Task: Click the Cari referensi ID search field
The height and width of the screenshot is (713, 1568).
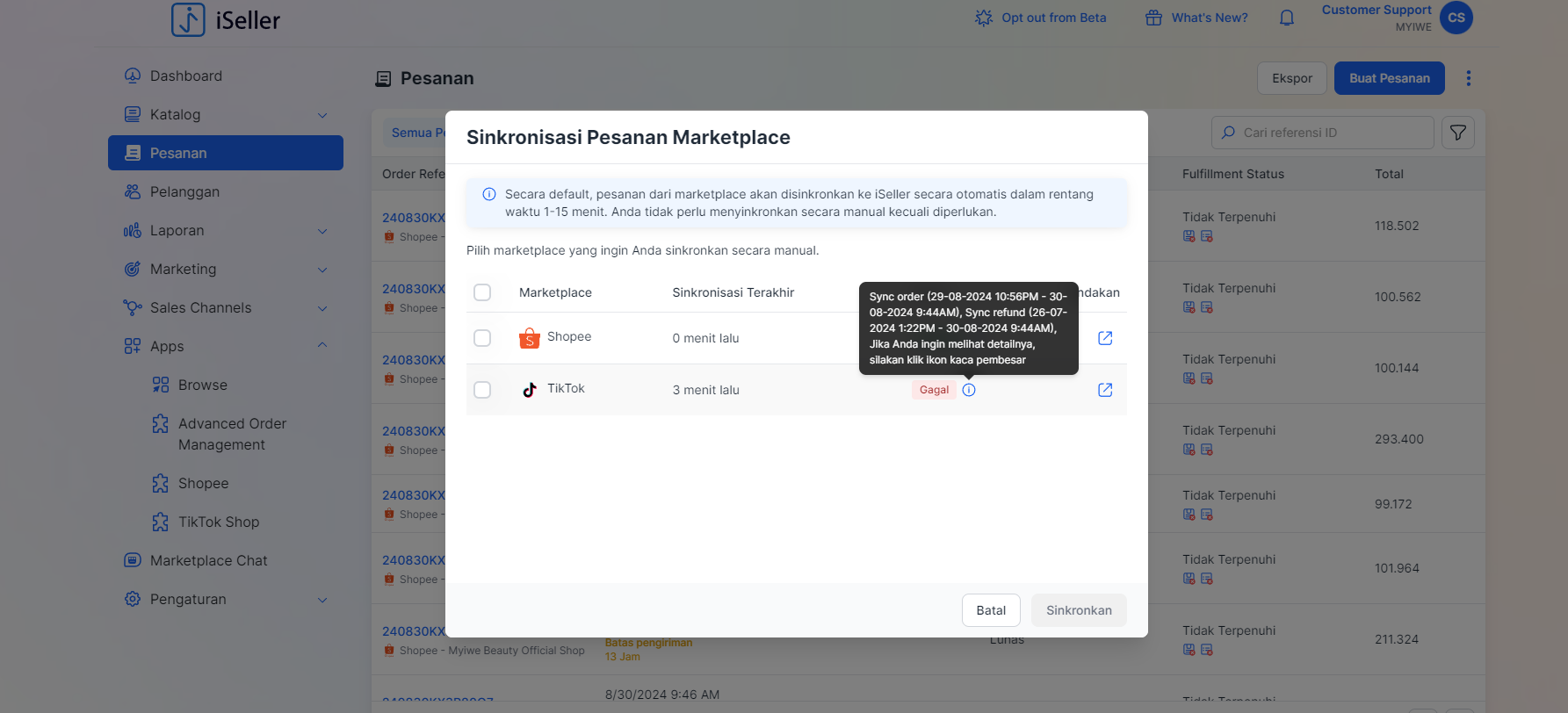Action: pyautogui.click(x=1323, y=133)
